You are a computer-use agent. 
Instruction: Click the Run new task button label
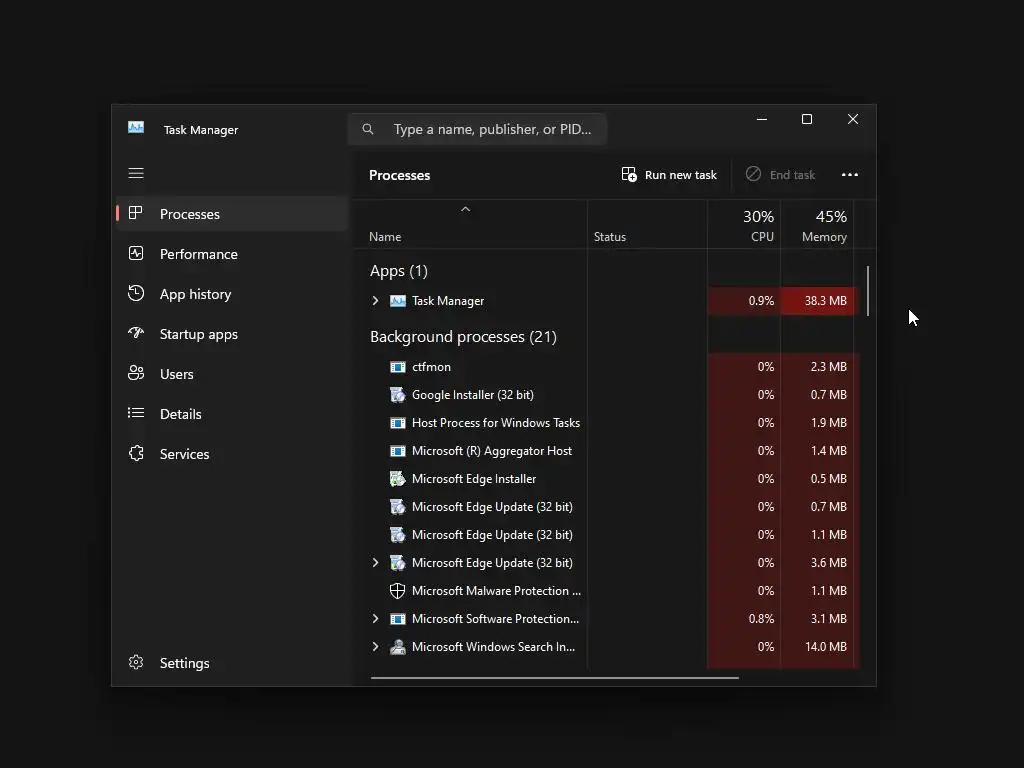coord(680,175)
